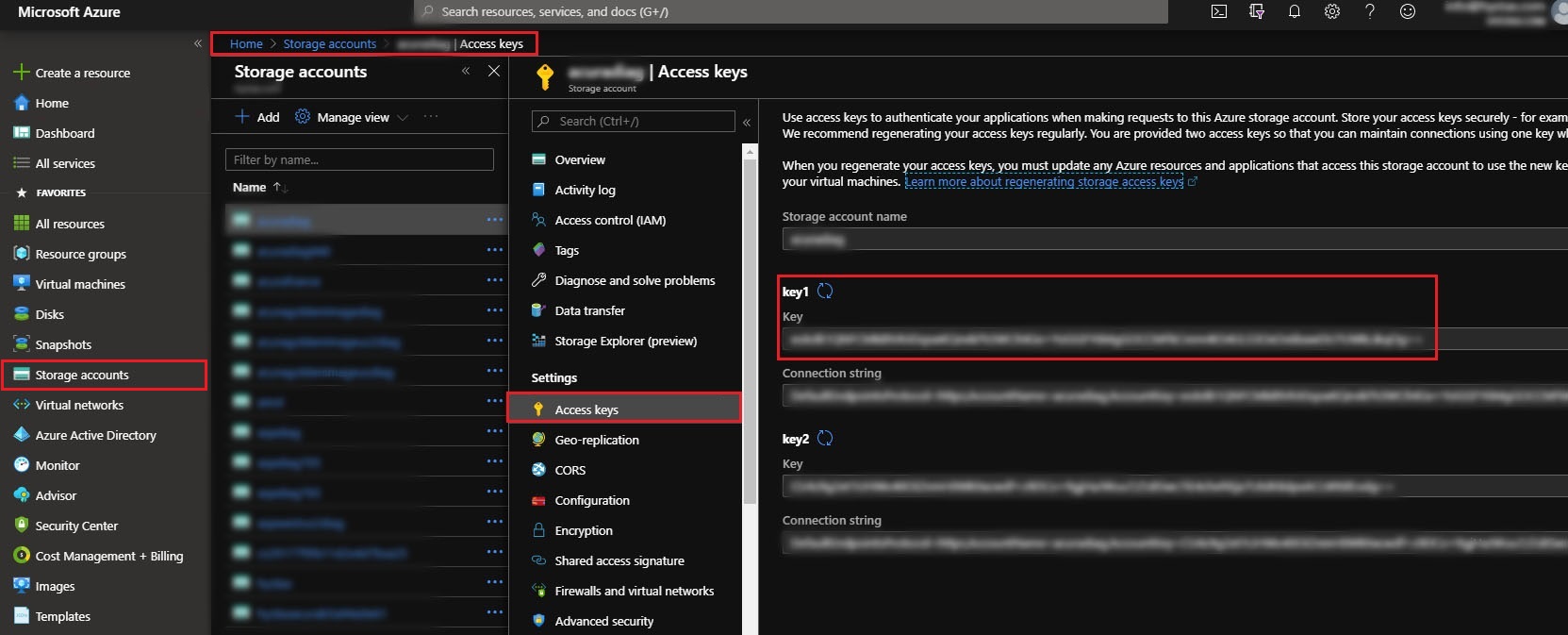Click the Storage accounts breadcrumb link
This screenshot has height=635, width=1568.
(x=329, y=43)
